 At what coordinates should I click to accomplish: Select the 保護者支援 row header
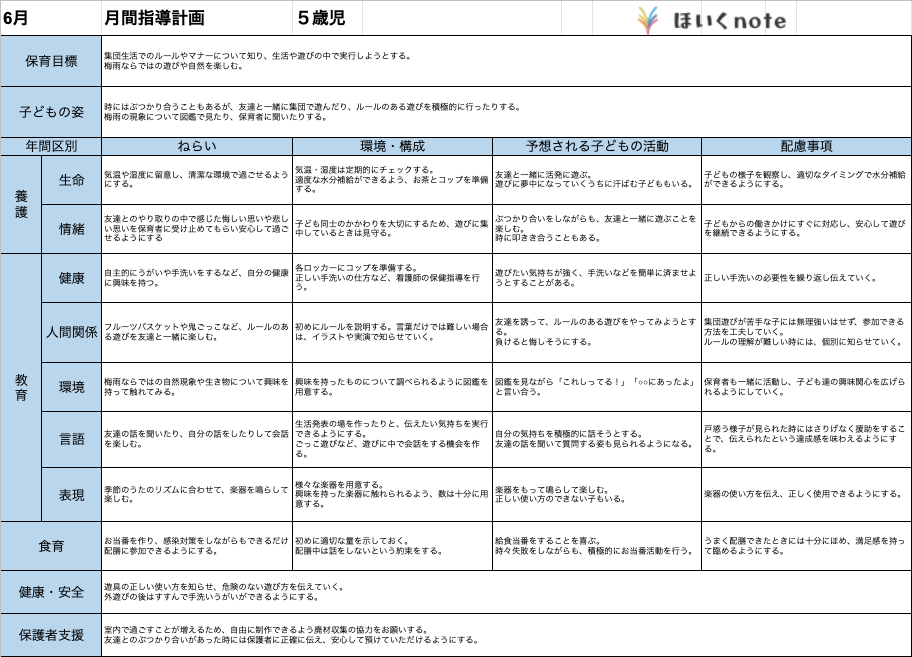tap(50, 633)
